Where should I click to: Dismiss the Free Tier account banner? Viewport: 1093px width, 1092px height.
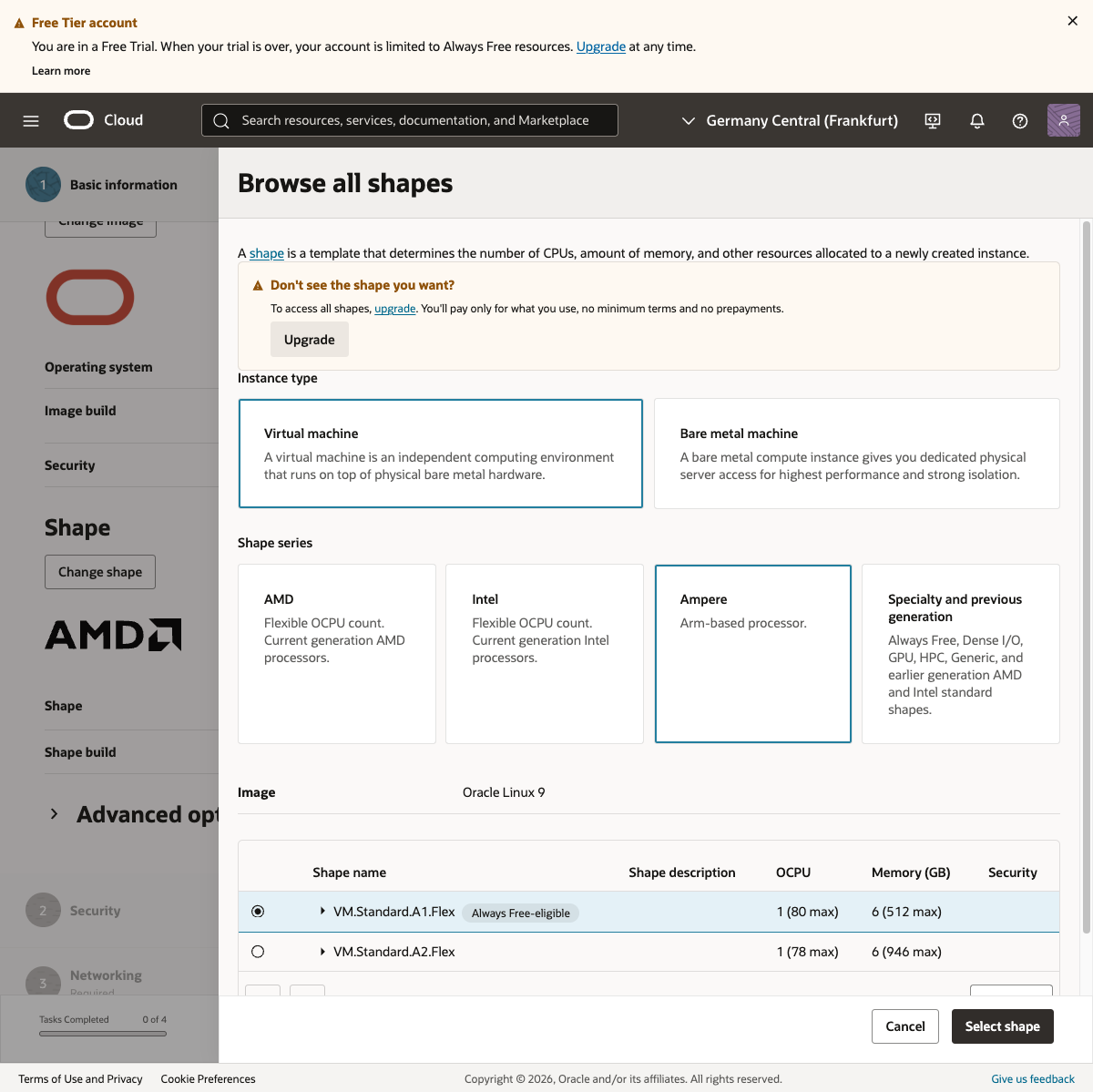point(1072,21)
